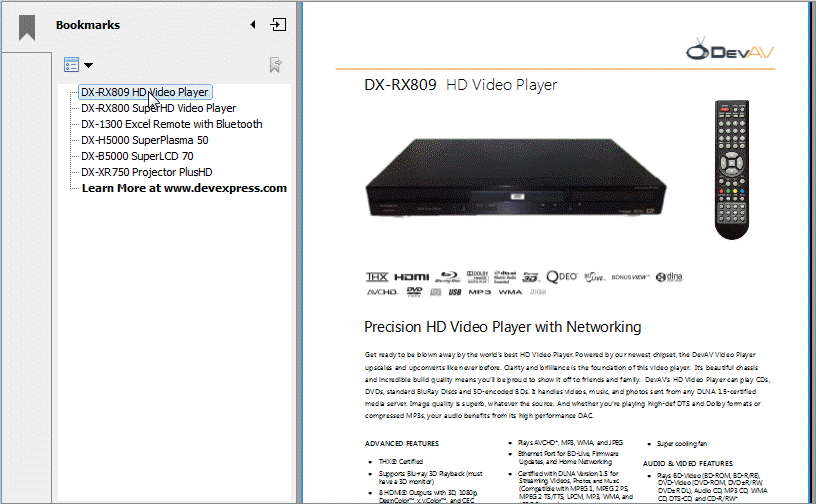The width and height of the screenshot is (816, 504).
Task: Collapse the Bookmarks panel with left arrow
Action: (x=253, y=24)
